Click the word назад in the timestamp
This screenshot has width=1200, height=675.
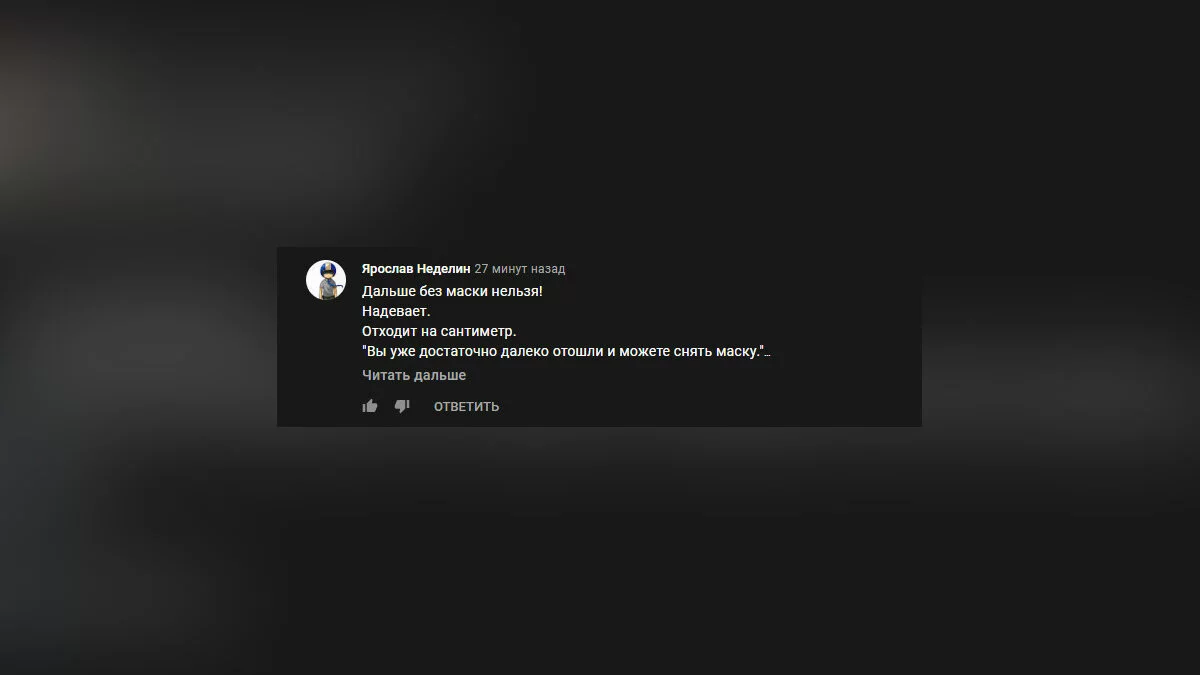tap(548, 269)
